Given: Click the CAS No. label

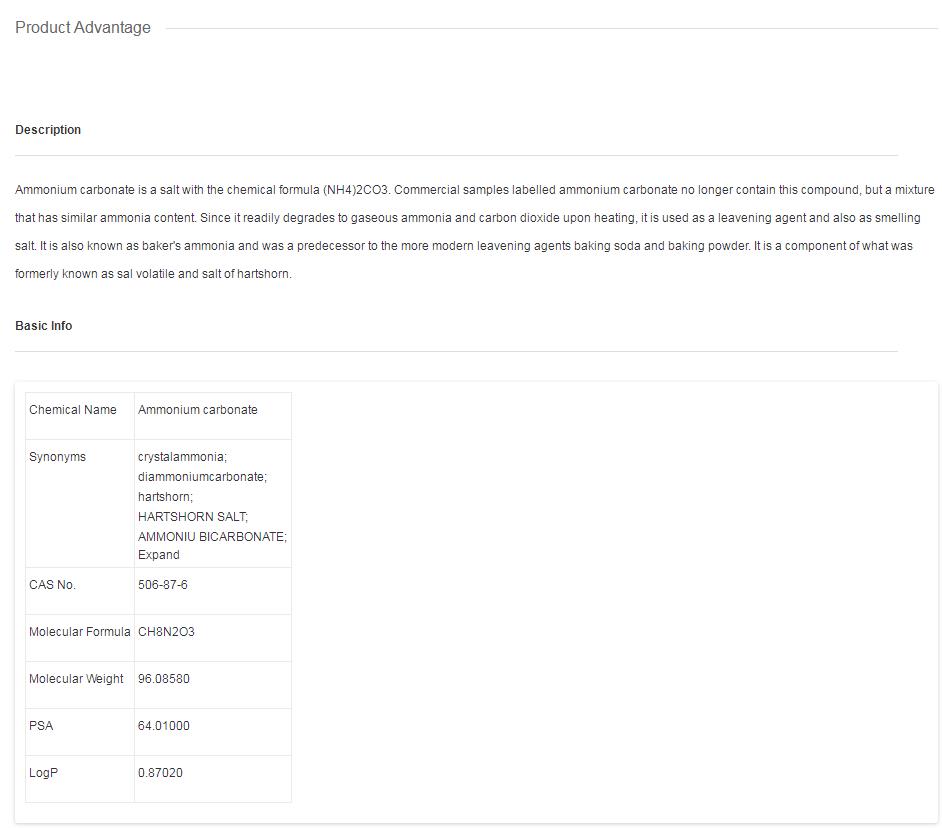Looking at the screenshot, I should (x=52, y=585).
